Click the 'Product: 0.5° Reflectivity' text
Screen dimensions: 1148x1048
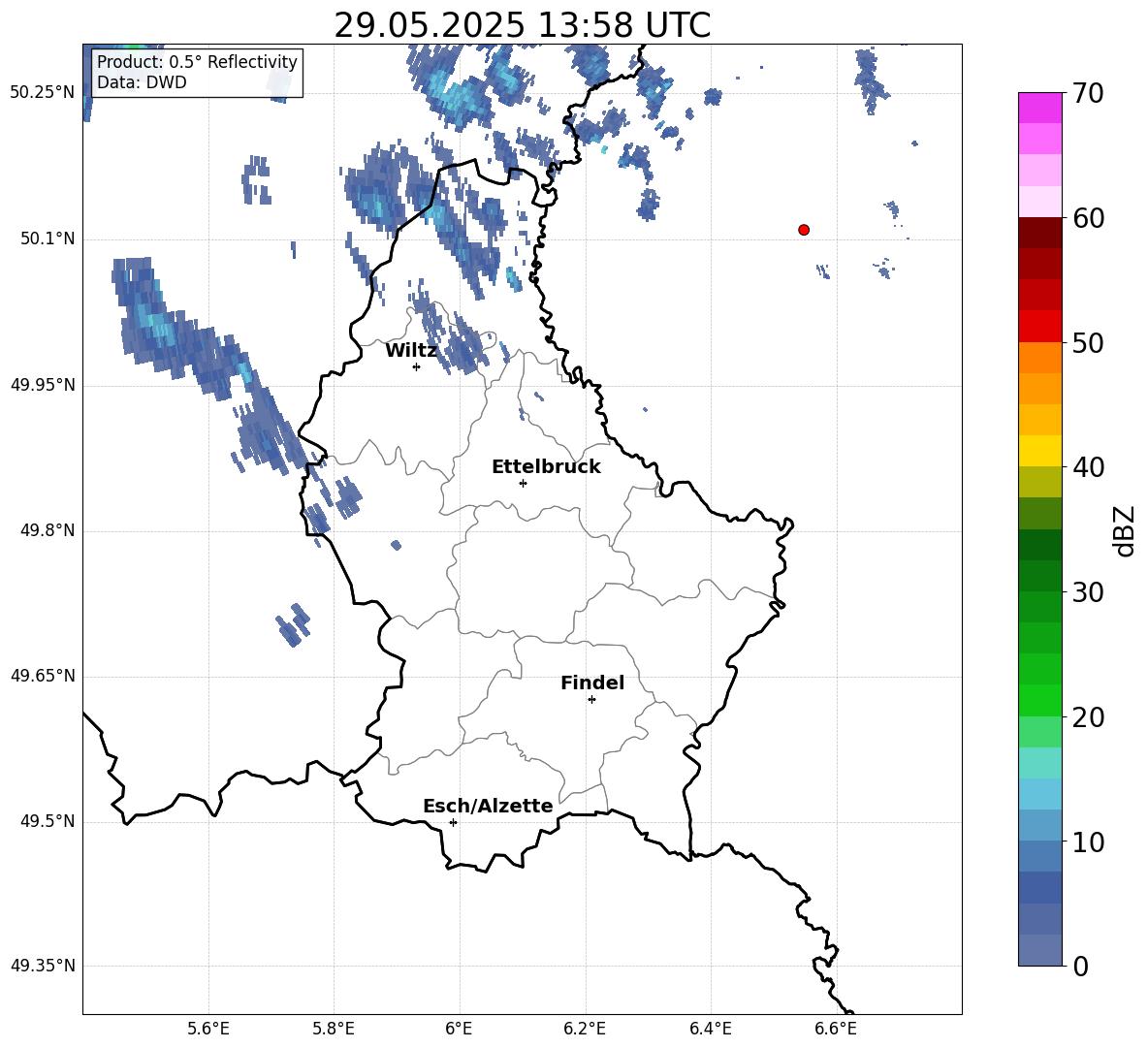197,61
